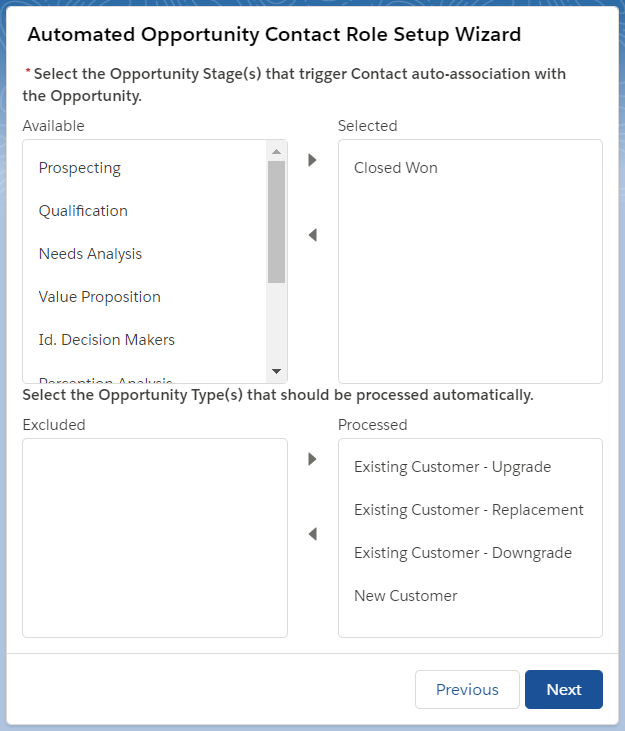625x731 pixels.
Task: Click inside the empty Excluded list box
Action: point(154,538)
